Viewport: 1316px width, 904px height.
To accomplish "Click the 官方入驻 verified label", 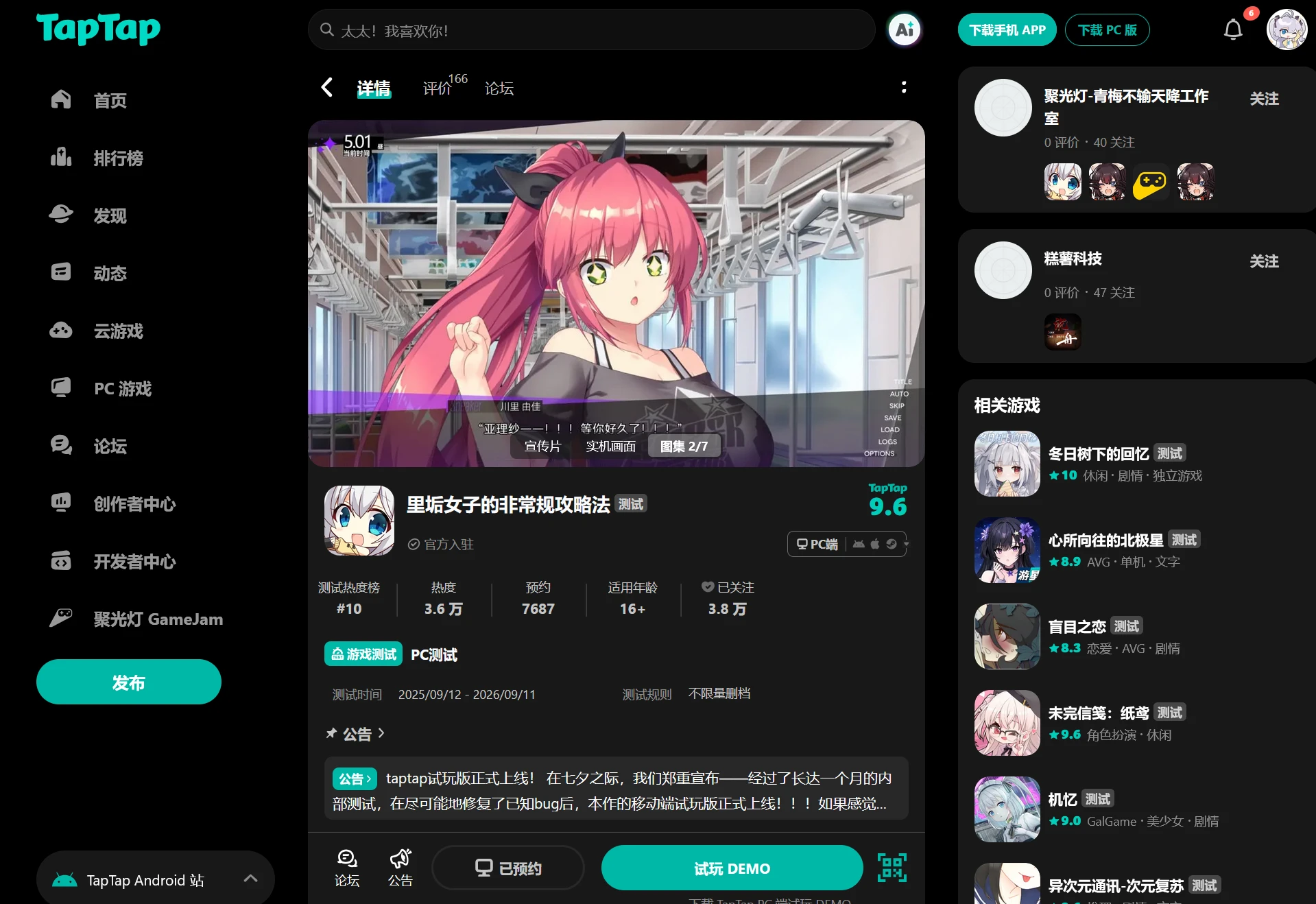I will tap(441, 545).
